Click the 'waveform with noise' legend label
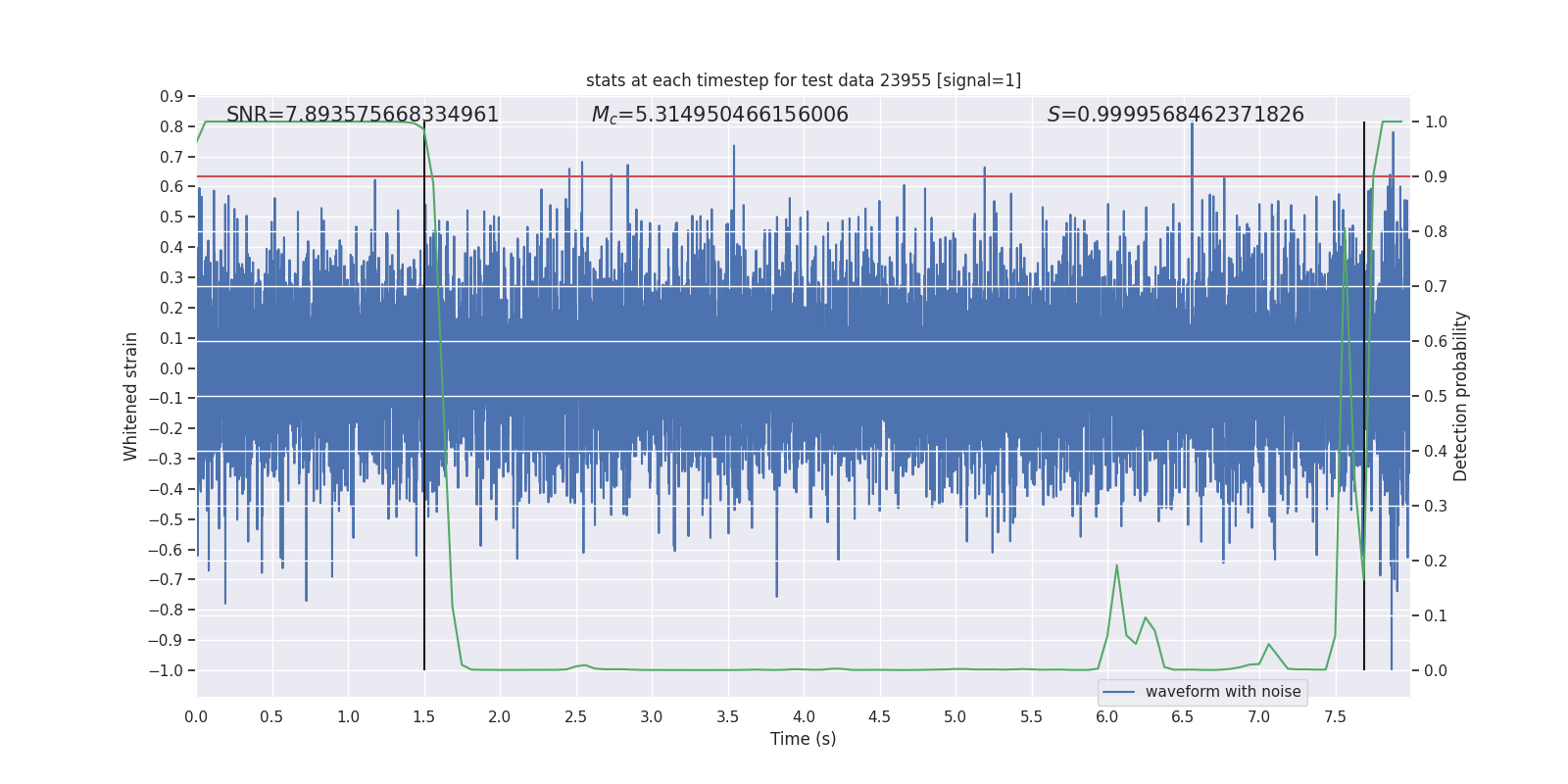Image resolution: width=1568 pixels, height=784 pixels. pos(1223,692)
